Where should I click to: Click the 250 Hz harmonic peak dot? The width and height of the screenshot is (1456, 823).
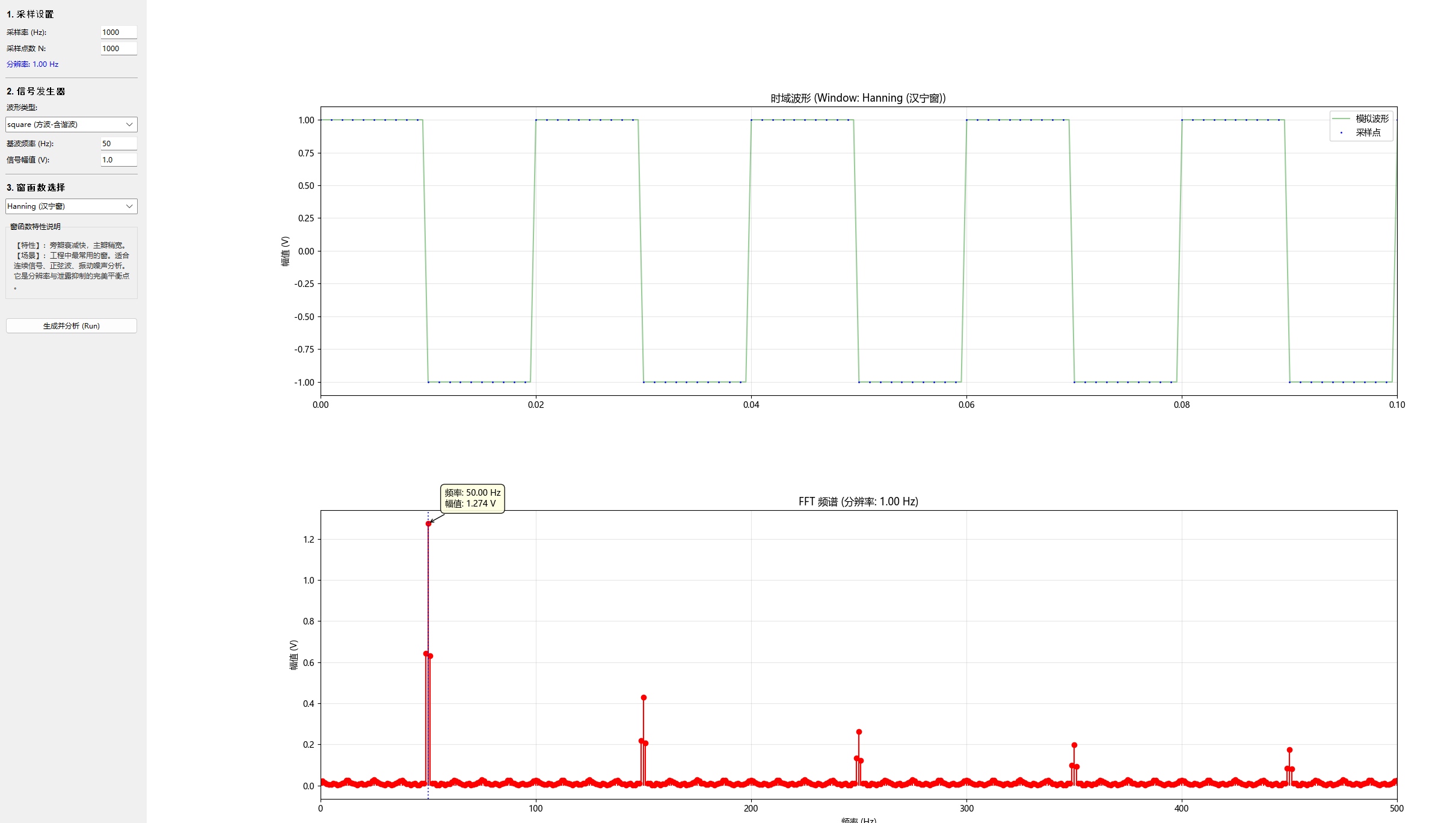click(859, 732)
